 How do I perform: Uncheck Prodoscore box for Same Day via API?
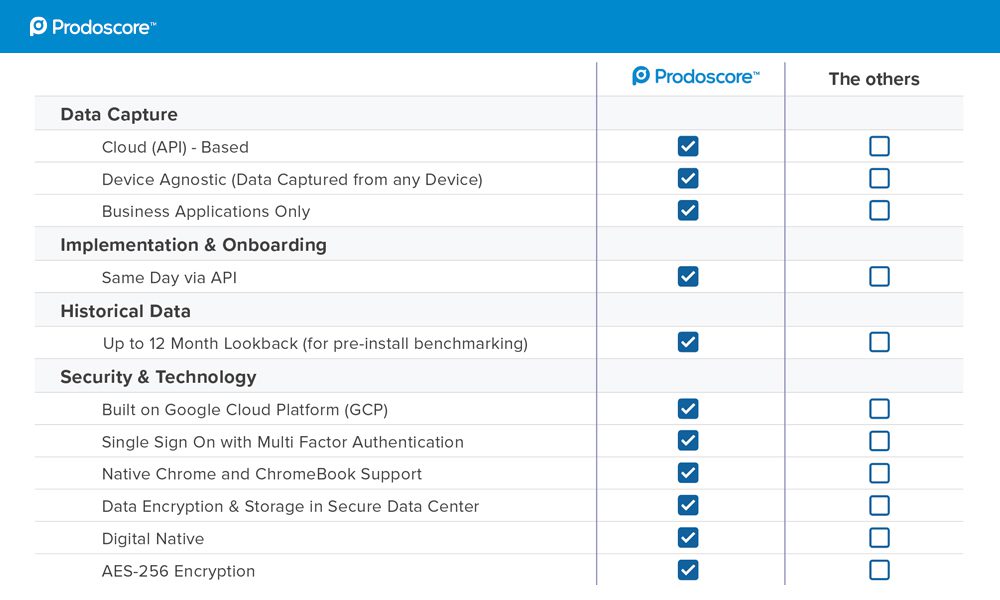click(x=688, y=277)
